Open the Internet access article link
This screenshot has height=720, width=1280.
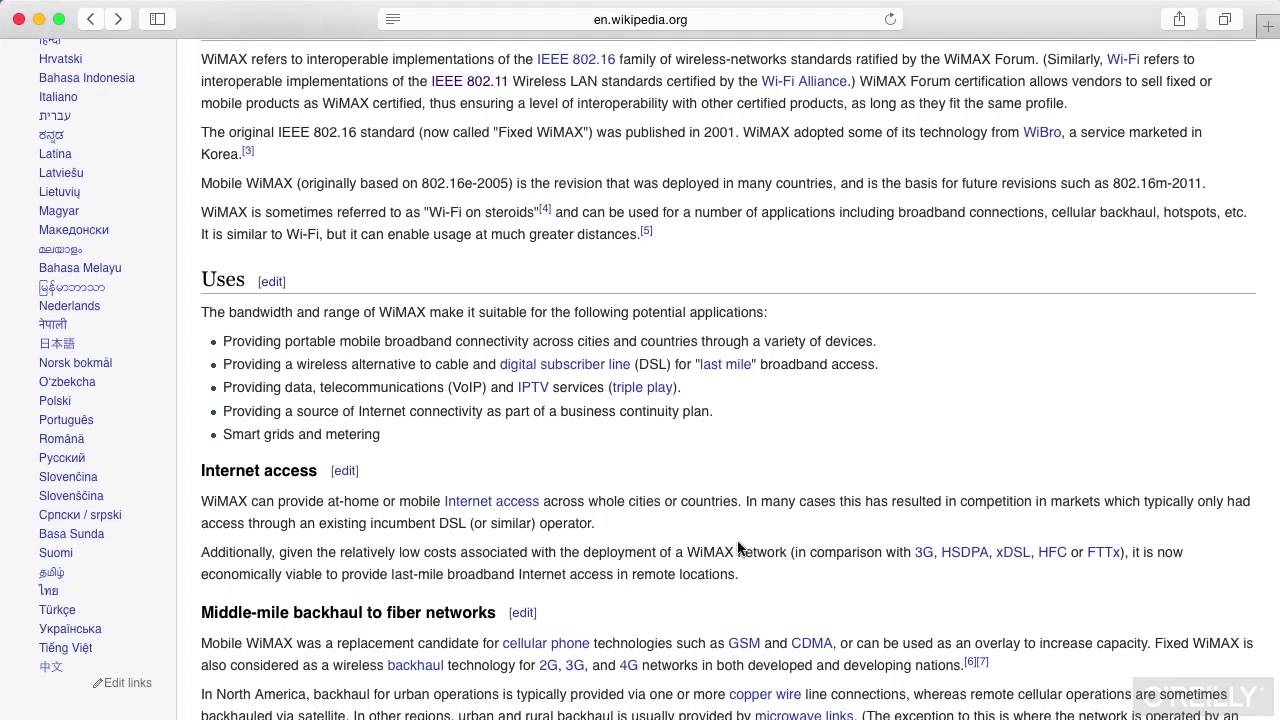click(x=491, y=501)
